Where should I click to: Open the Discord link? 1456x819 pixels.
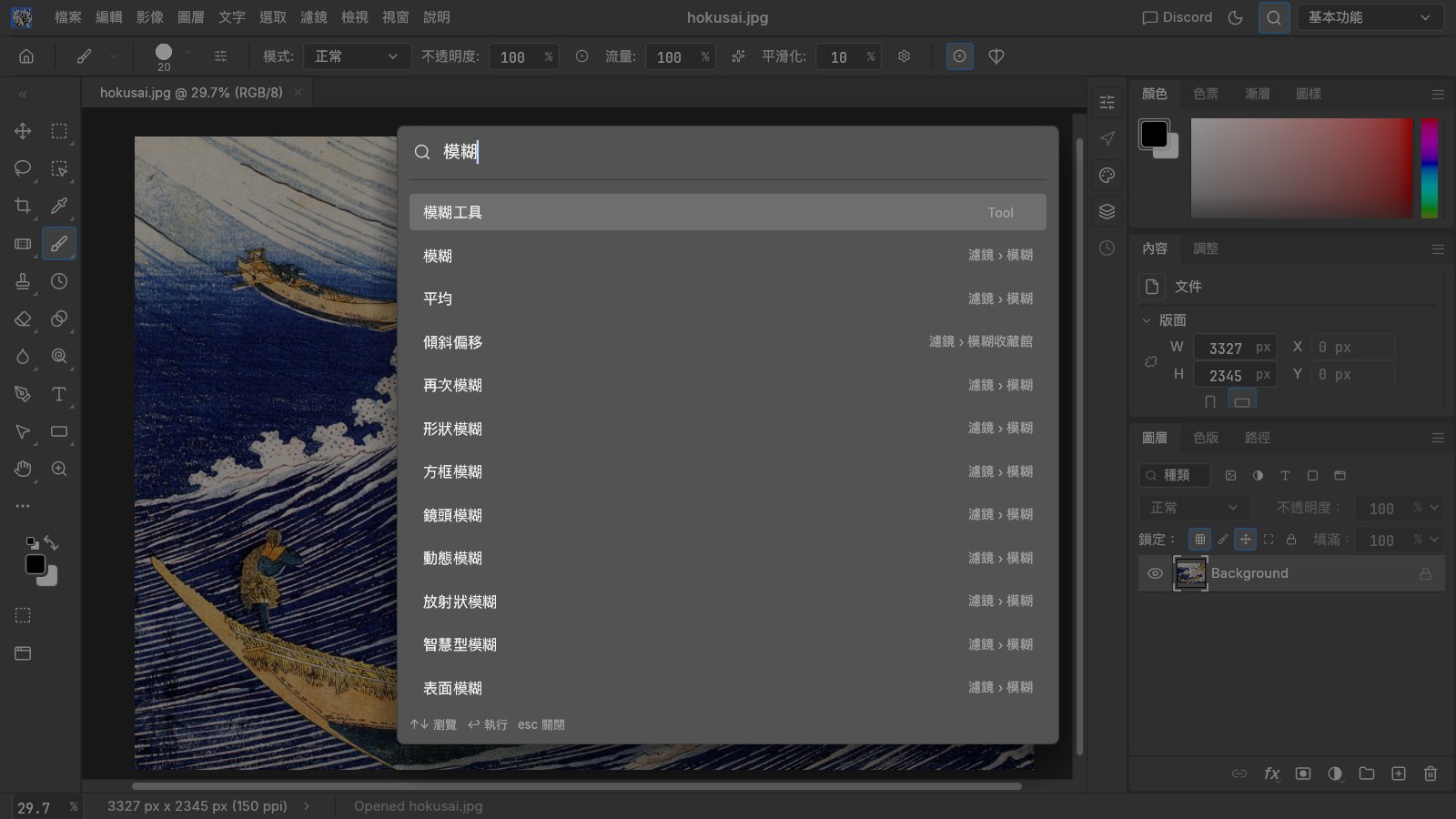tap(1178, 17)
